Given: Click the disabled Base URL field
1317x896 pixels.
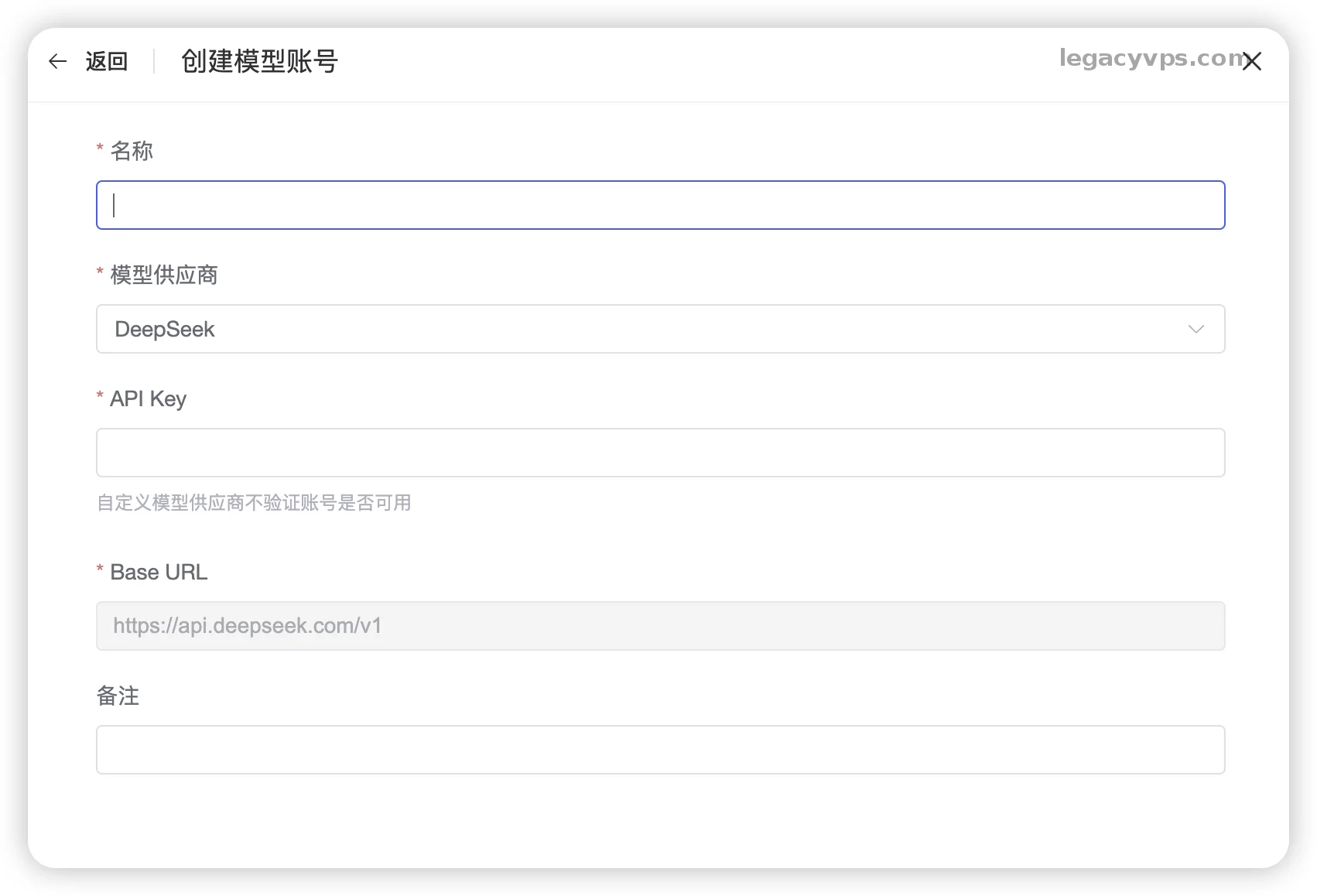Looking at the screenshot, I should (660, 626).
